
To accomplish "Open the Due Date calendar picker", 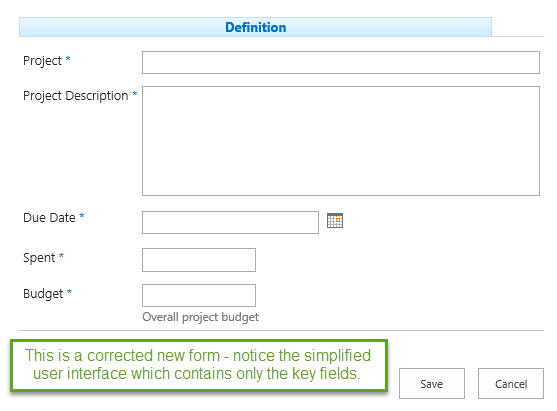I will (335, 221).
